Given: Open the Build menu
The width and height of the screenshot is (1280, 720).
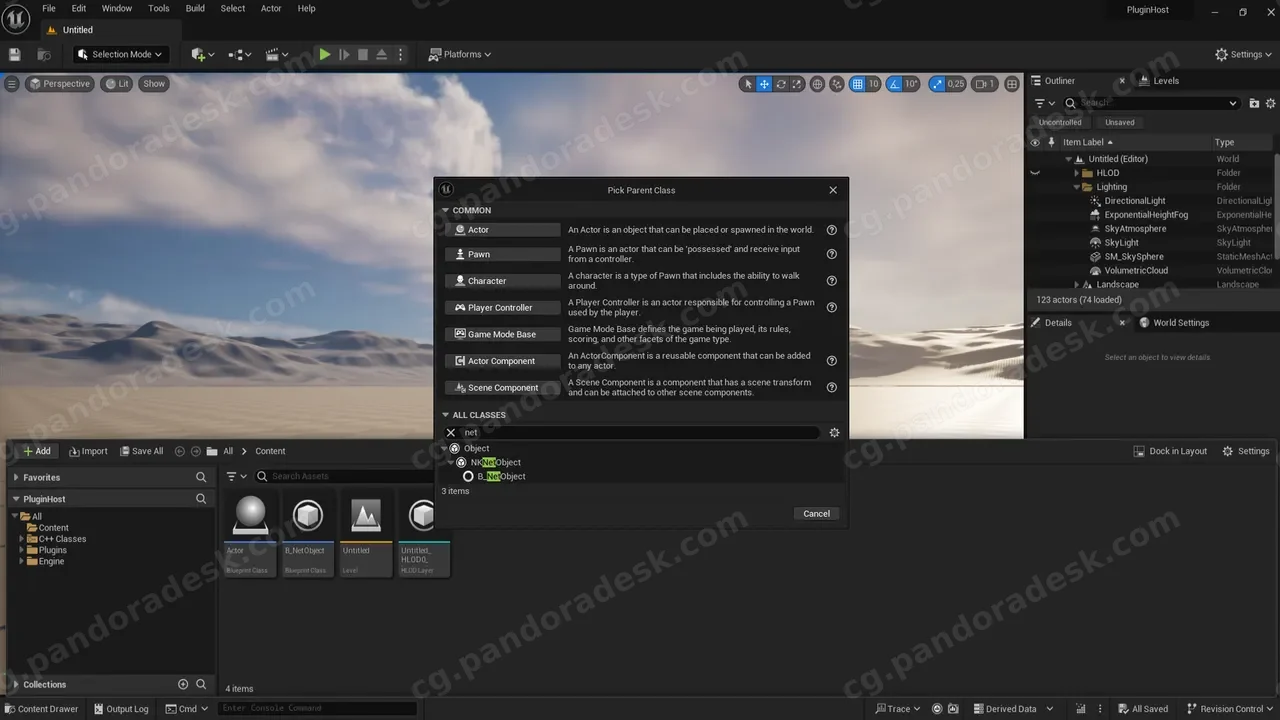Looking at the screenshot, I should click(x=195, y=8).
